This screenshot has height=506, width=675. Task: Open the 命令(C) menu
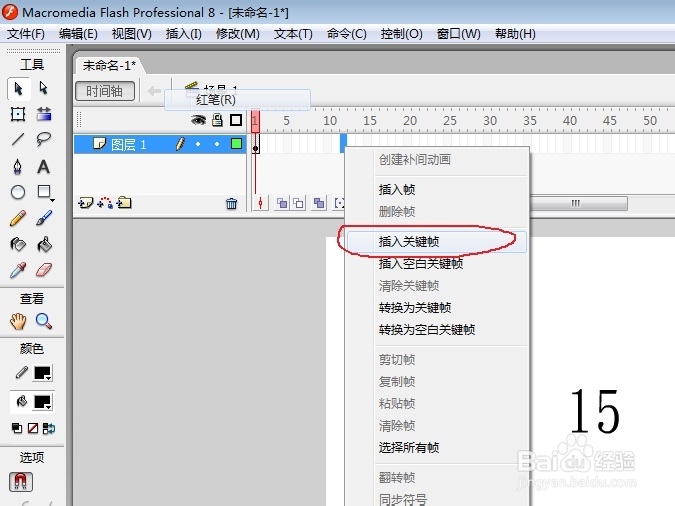347,34
